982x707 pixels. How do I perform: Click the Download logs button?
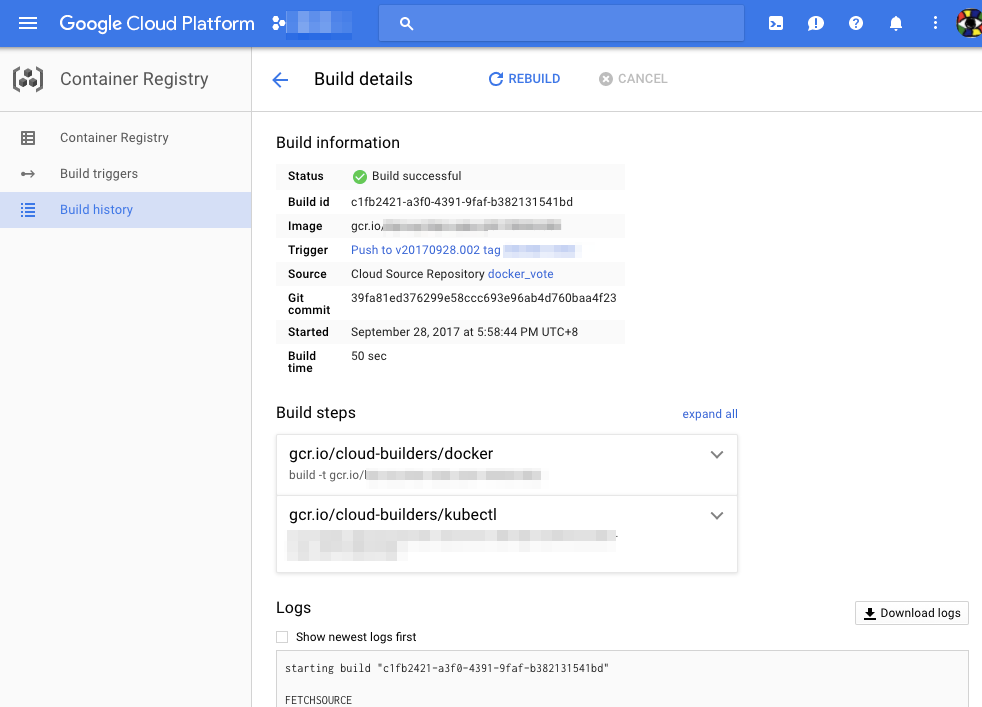[912, 613]
